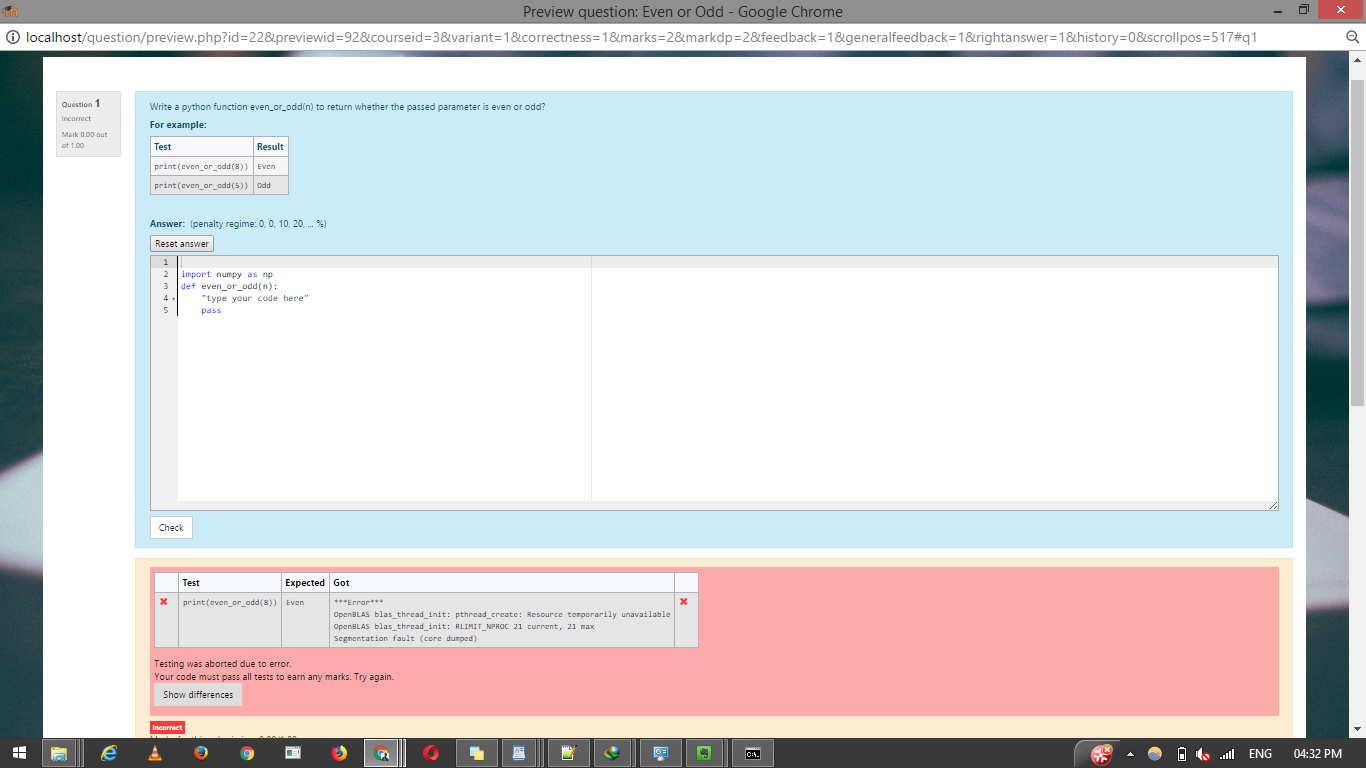Click the battery icon in system tray

point(1181,754)
